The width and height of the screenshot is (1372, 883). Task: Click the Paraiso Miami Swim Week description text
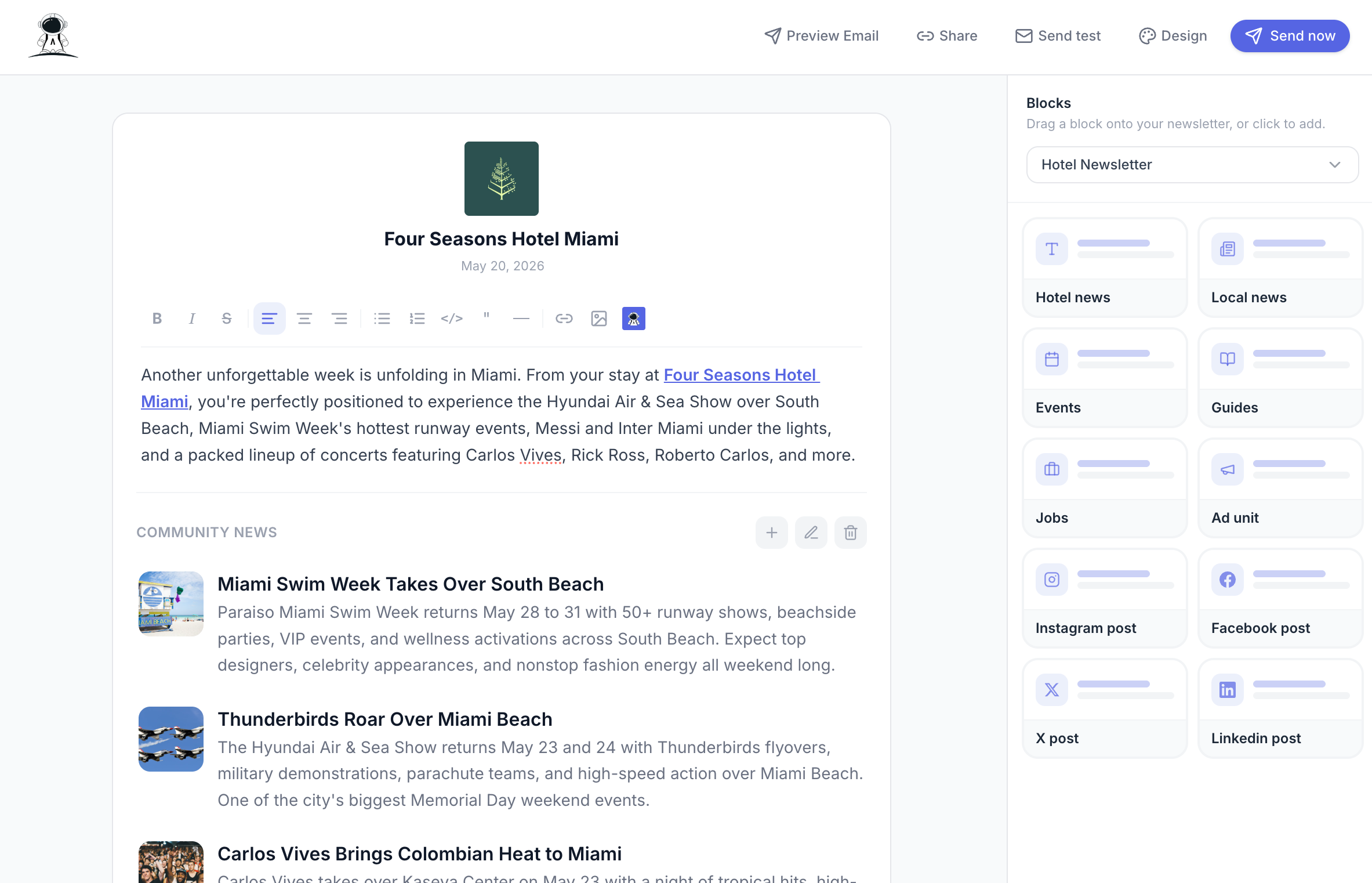coord(537,639)
